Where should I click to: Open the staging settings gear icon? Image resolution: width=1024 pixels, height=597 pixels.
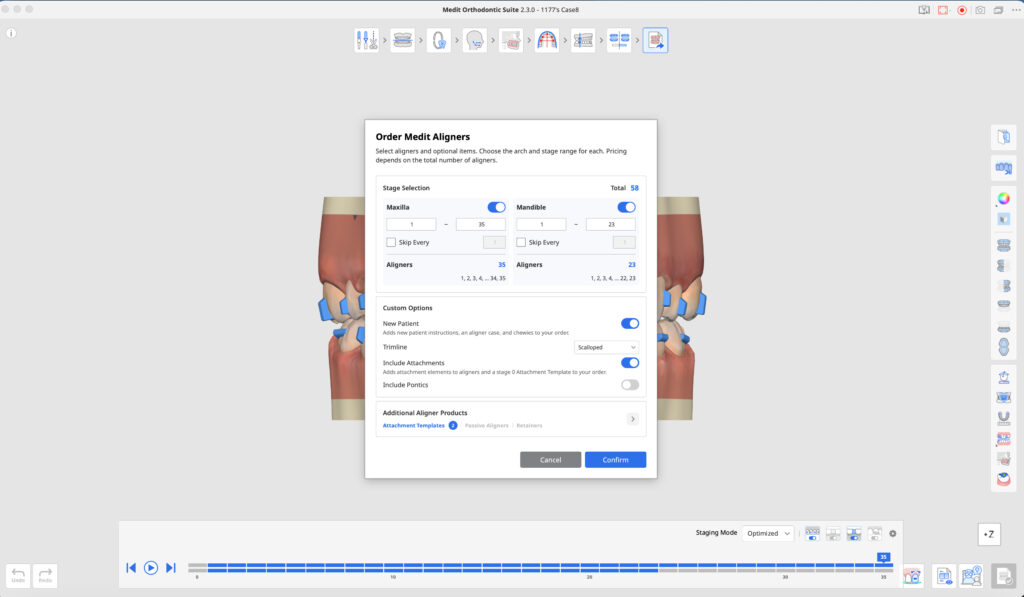(x=893, y=534)
